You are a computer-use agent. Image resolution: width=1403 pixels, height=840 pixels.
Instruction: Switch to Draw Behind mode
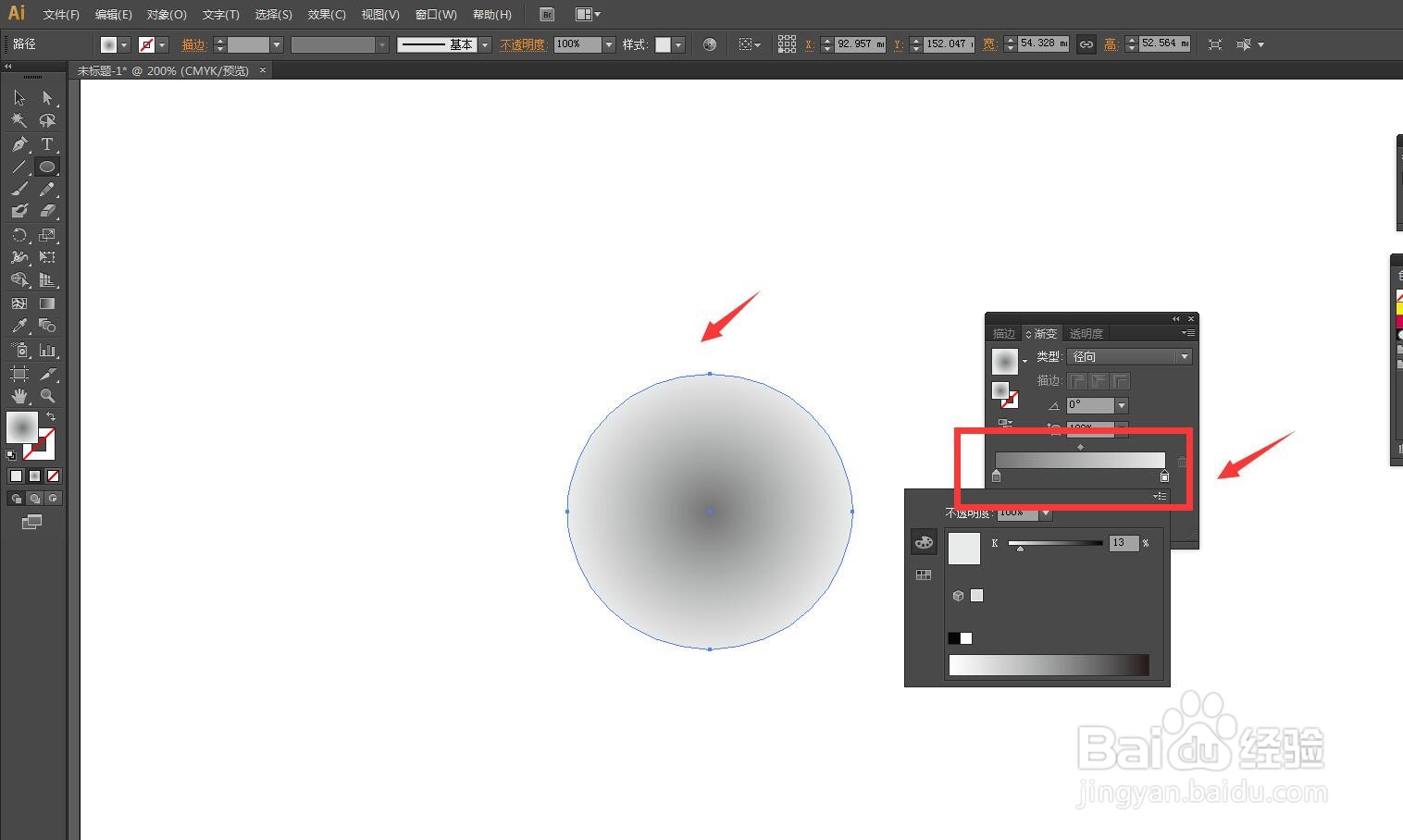pyautogui.click(x=34, y=499)
